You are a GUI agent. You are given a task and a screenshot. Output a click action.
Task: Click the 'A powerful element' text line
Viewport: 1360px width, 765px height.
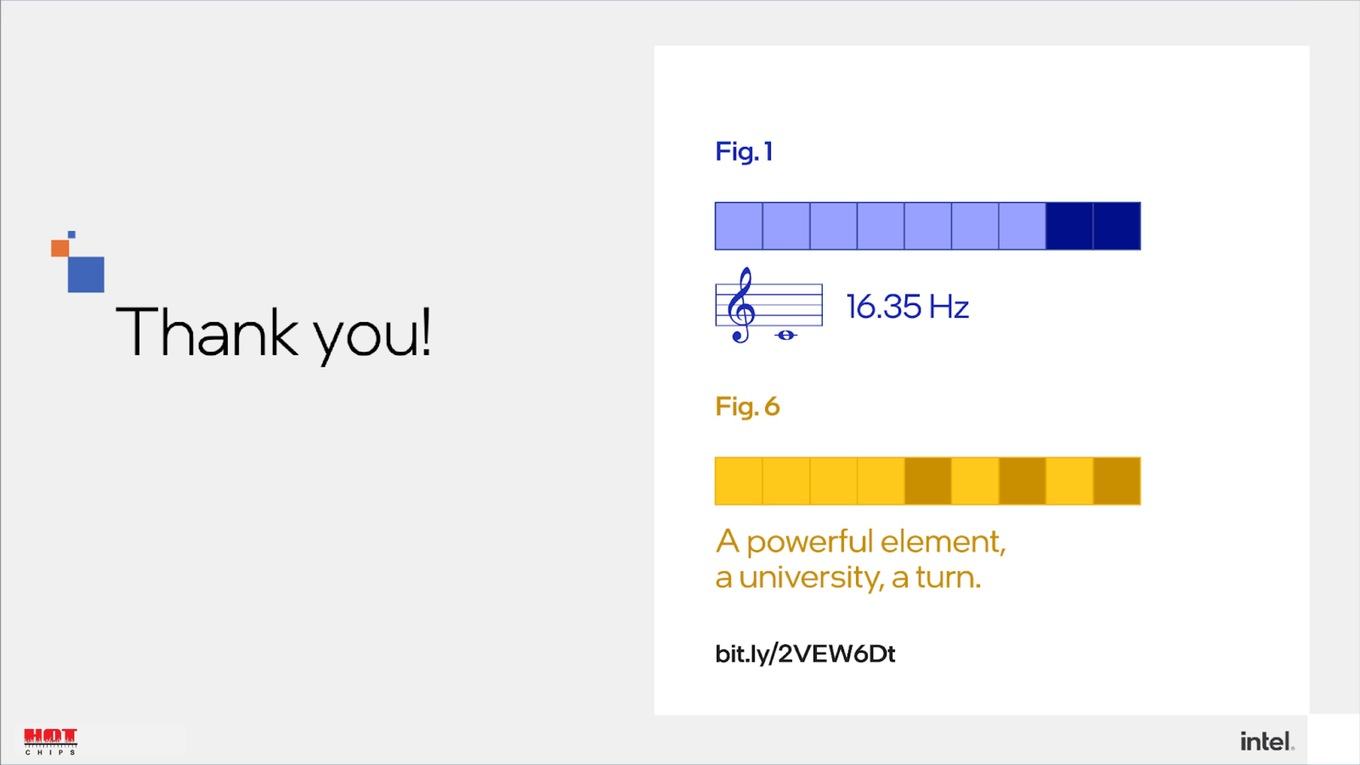861,542
